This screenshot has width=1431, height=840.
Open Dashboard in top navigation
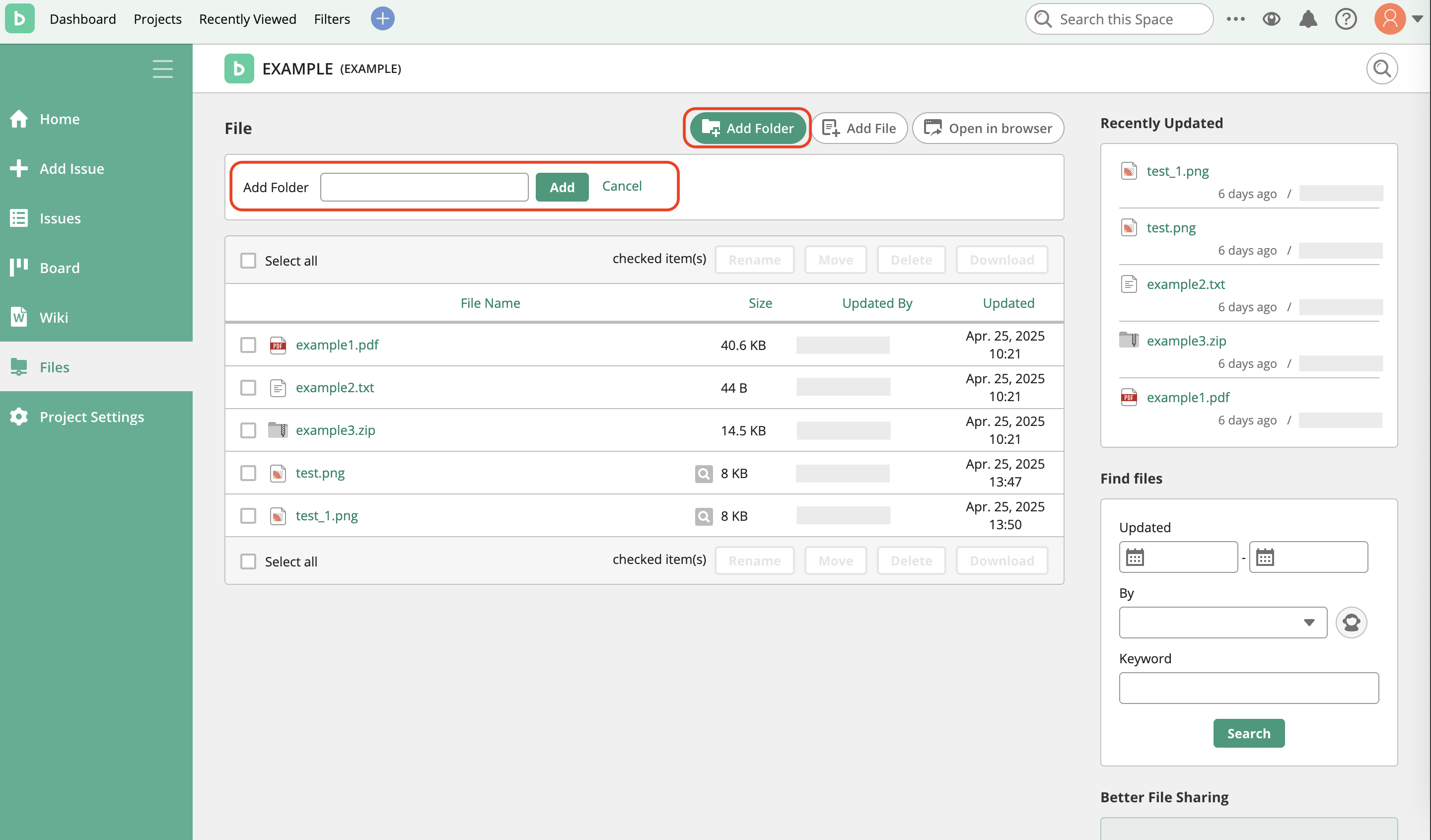click(83, 19)
